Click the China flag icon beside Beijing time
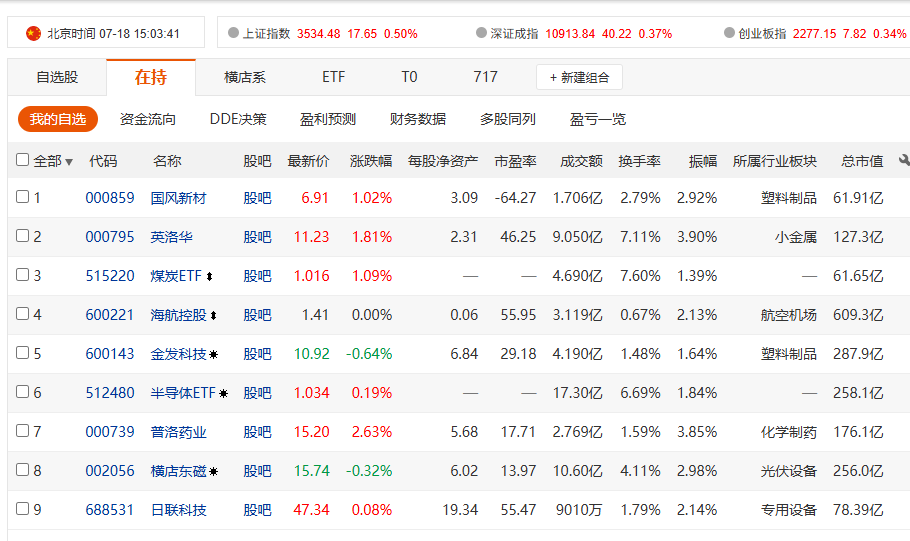The width and height of the screenshot is (910, 541). click(33, 34)
